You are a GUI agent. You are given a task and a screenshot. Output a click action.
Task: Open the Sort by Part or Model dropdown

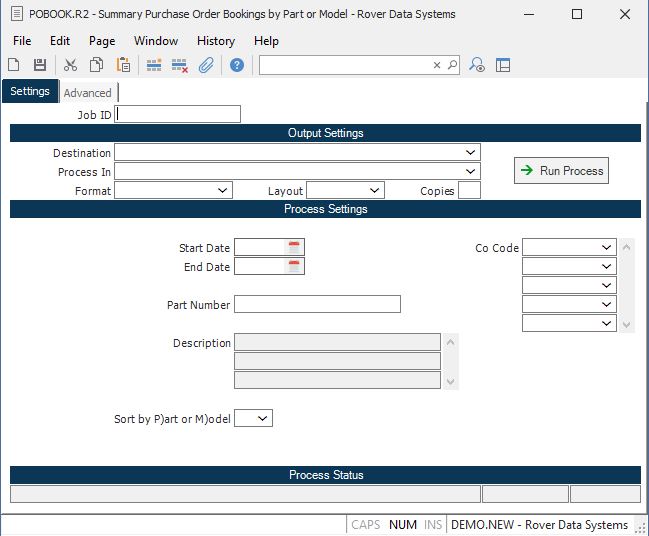(263, 419)
